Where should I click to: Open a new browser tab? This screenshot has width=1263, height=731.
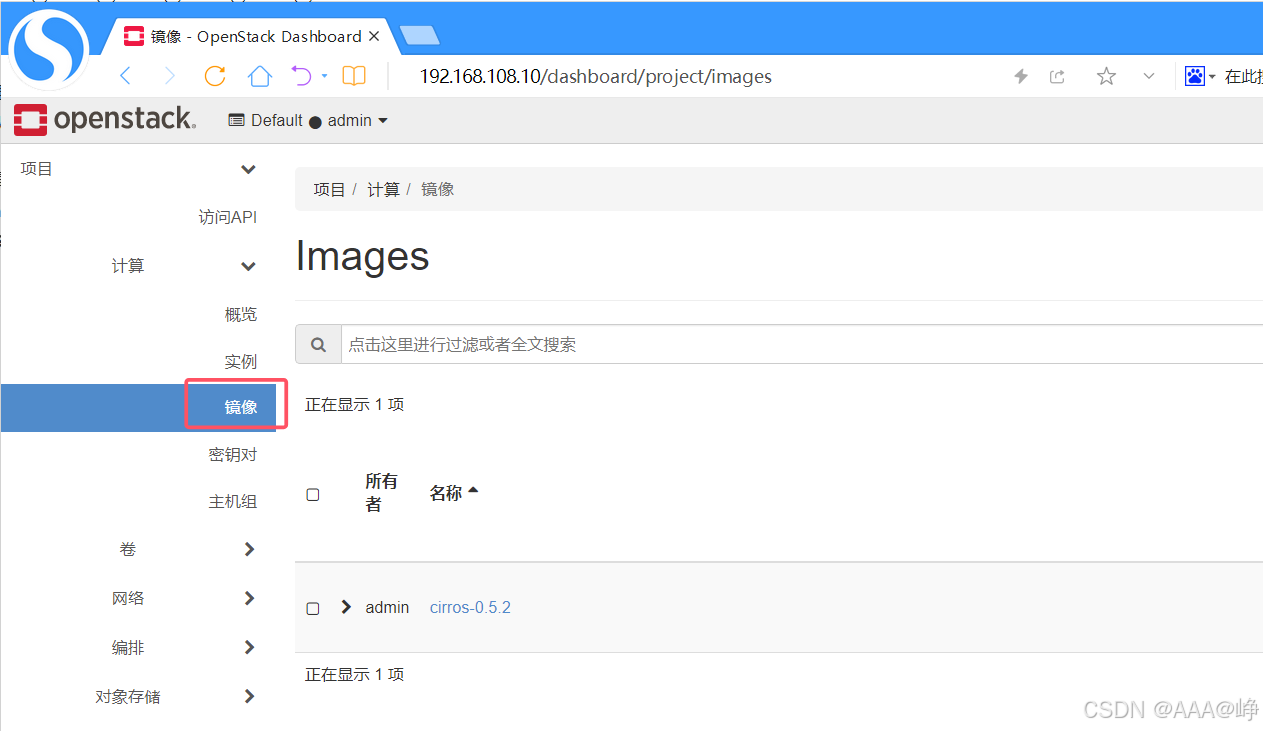tap(419, 36)
